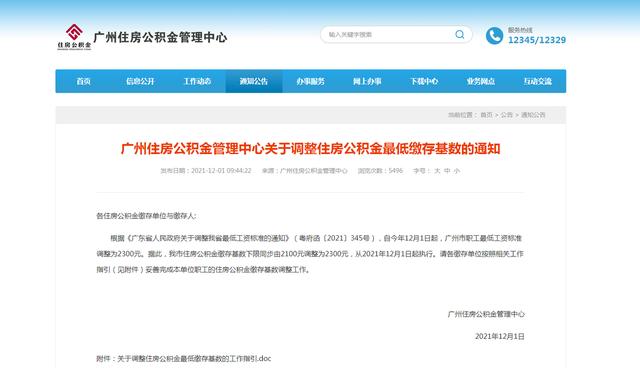Set font size to 大

point(437,171)
